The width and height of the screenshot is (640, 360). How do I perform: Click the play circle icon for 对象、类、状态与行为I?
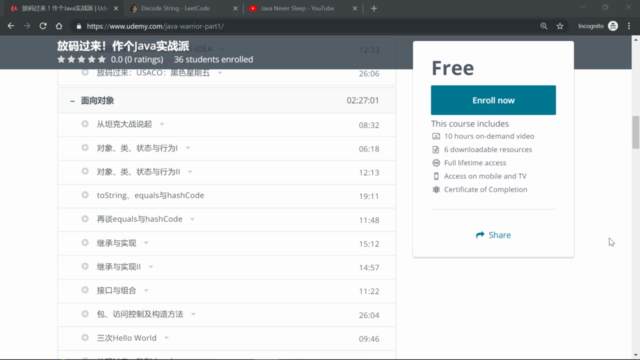click(x=85, y=147)
